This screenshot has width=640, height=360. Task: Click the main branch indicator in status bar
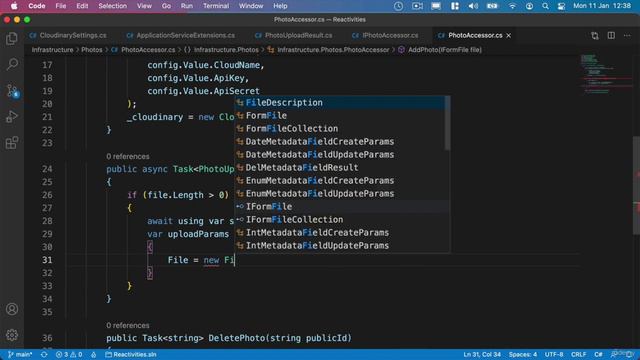click(x=20, y=354)
